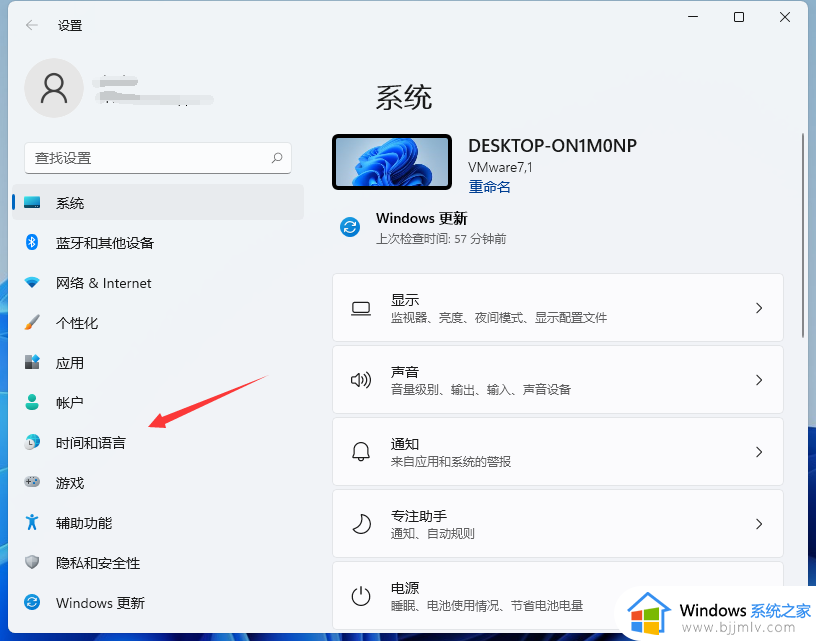
Task: Click the 个性化 paintbrush icon
Action: tap(32, 323)
